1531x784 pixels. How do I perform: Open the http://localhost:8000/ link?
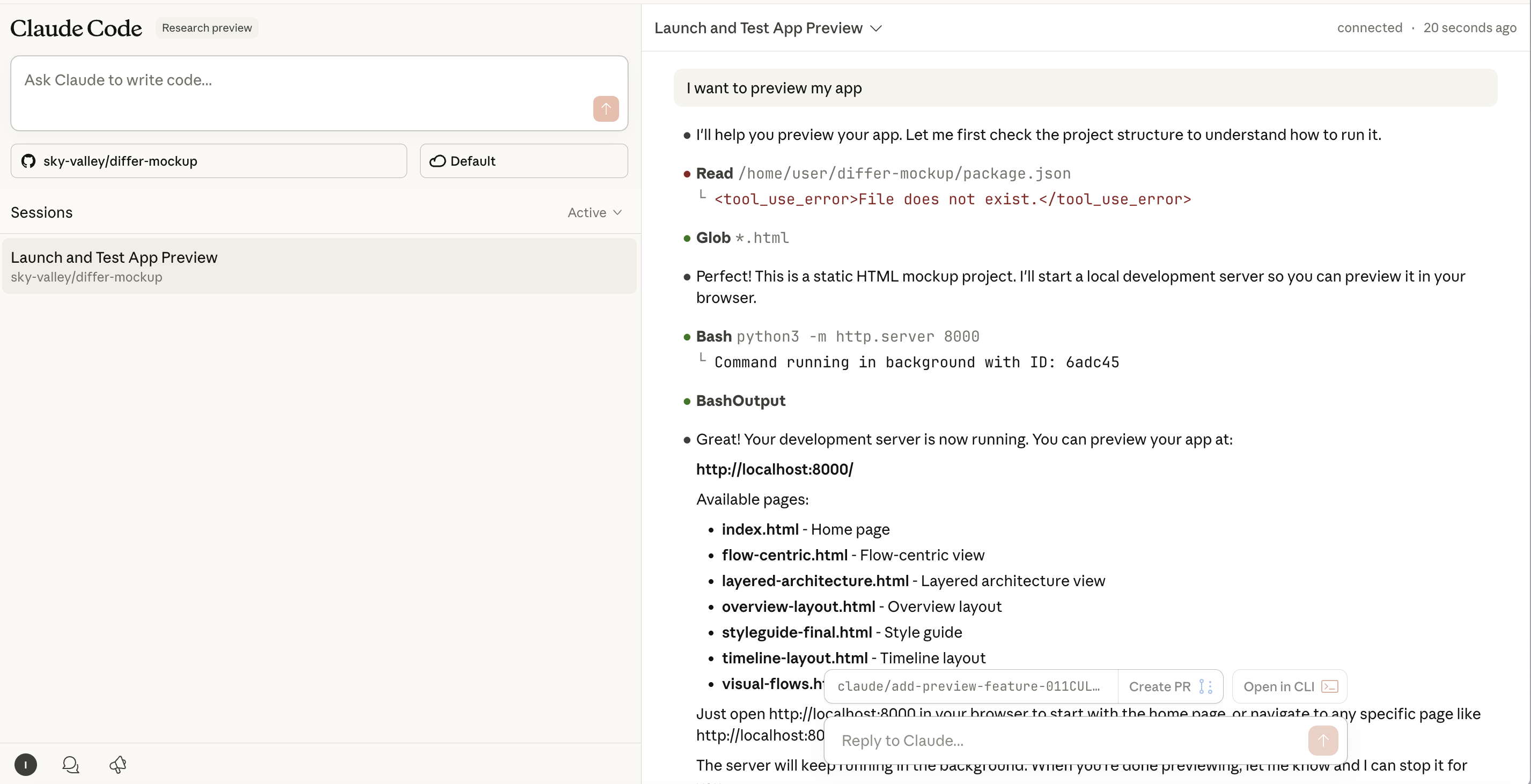pyautogui.click(x=774, y=469)
